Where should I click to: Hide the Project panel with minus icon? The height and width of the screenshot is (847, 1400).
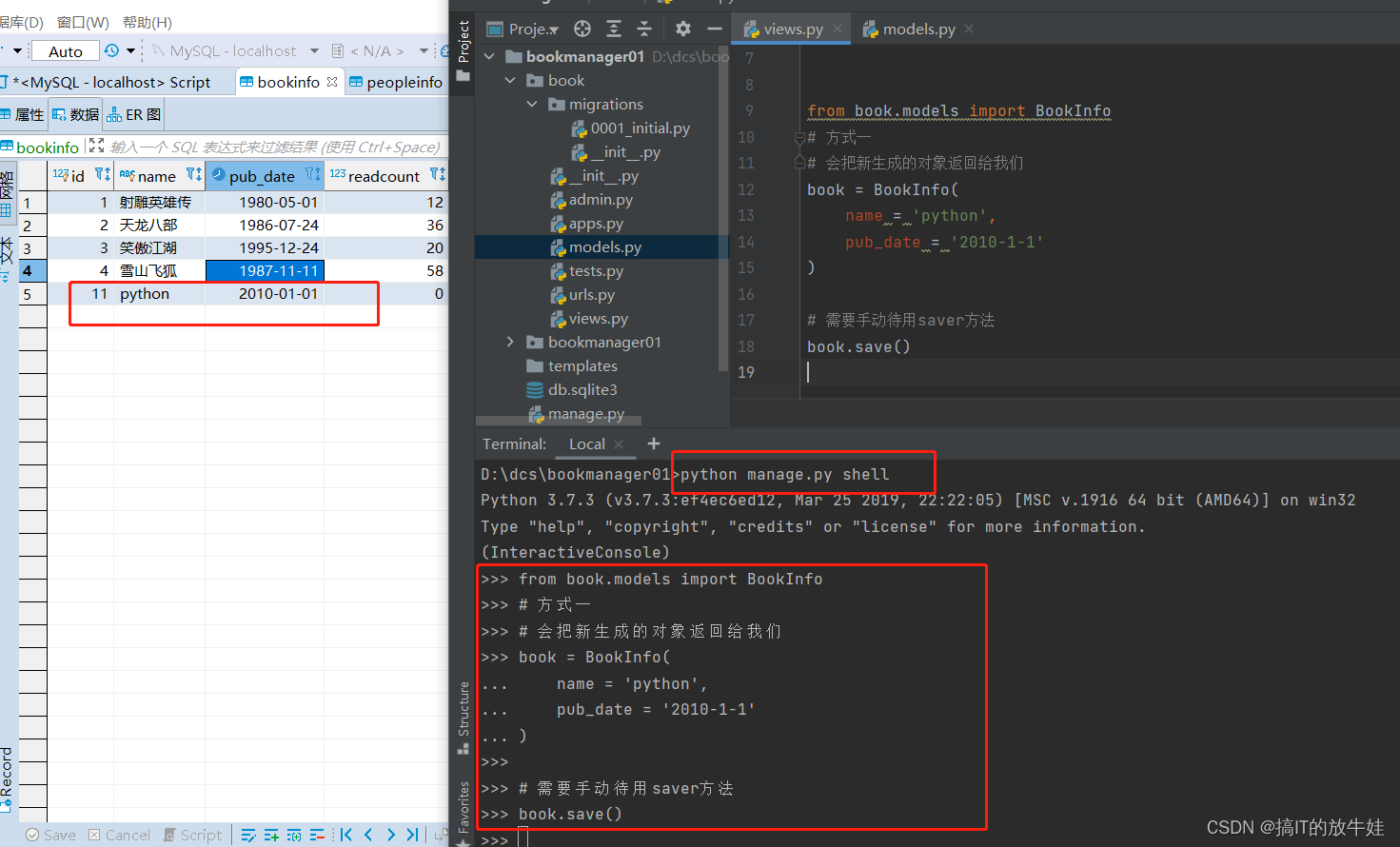714,29
